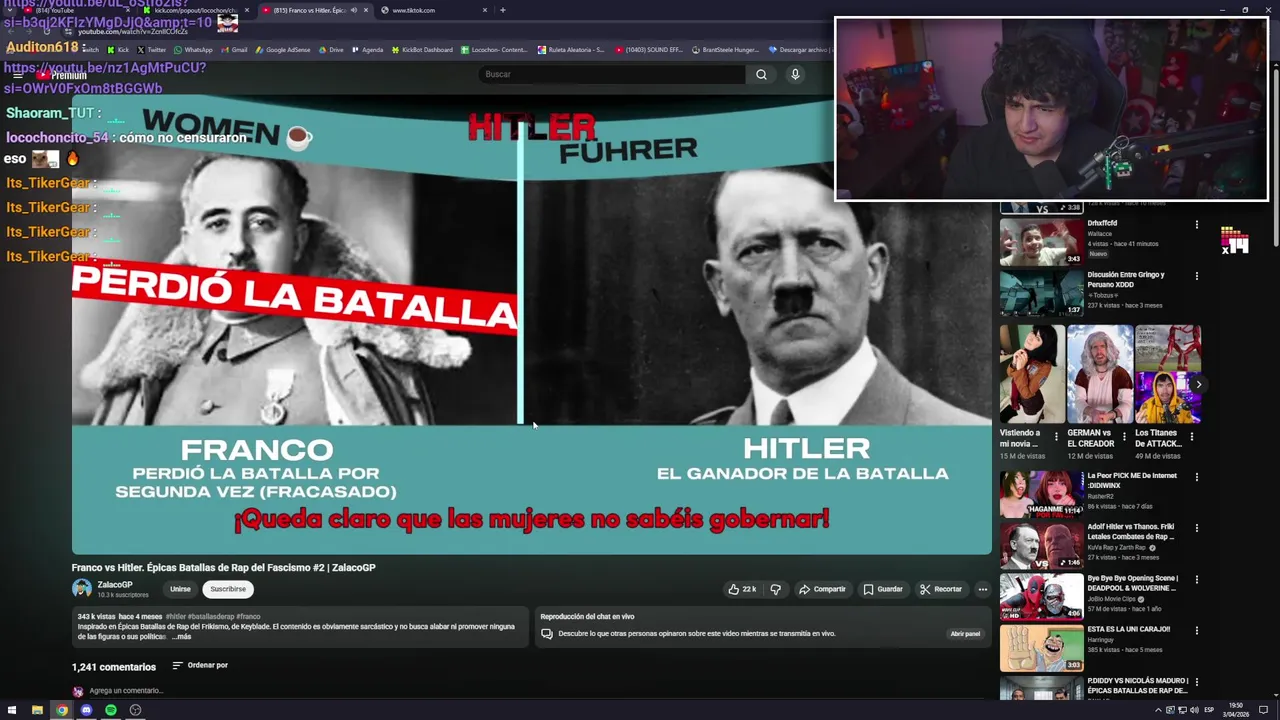Open options for the Vistiendo a mi novia short
1280x720 pixels.
point(1056,437)
